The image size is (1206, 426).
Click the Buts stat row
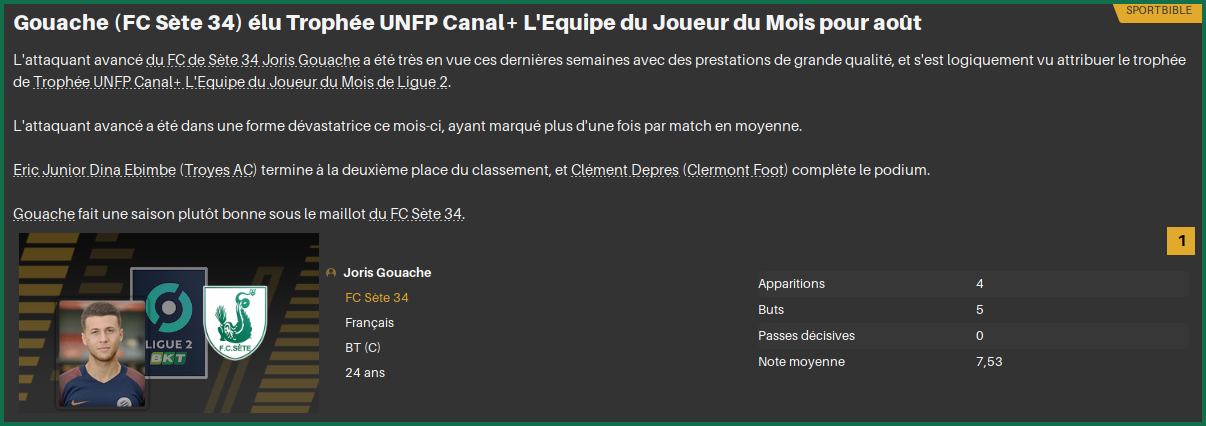pos(968,310)
